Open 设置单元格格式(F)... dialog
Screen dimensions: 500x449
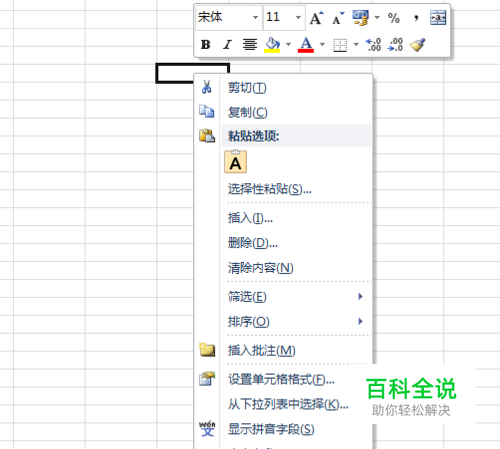(281, 379)
